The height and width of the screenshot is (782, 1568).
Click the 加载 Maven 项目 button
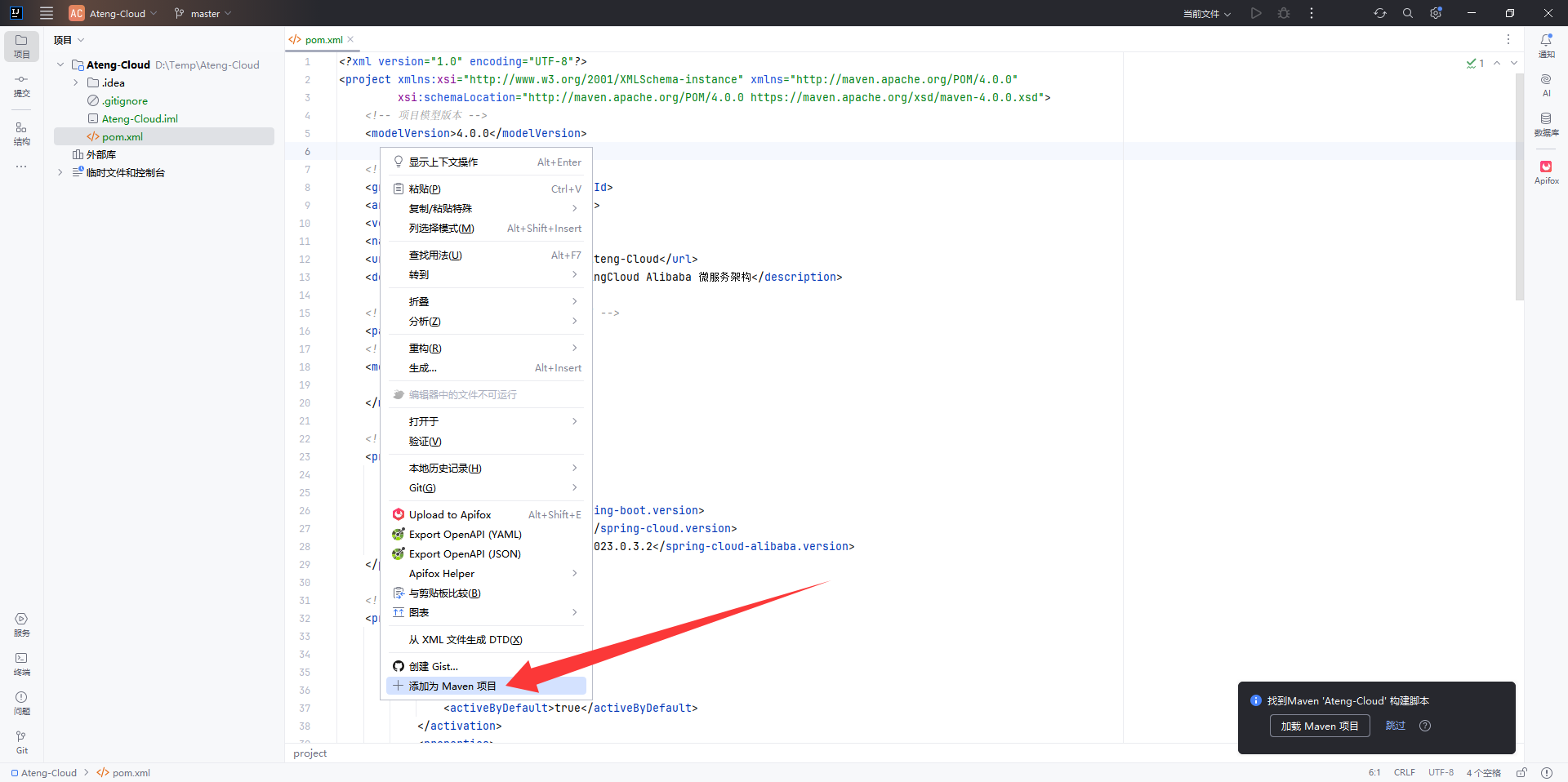point(1319,726)
